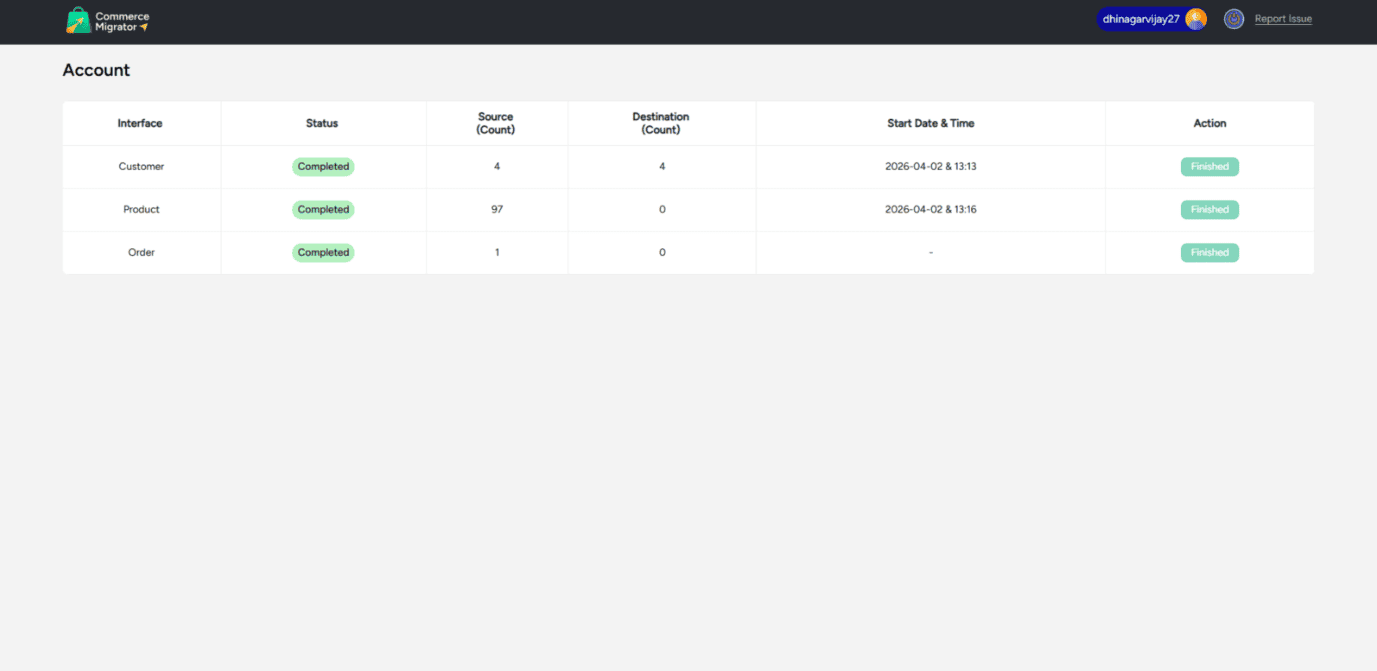Click the user avatar picture

tap(1195, 19)
